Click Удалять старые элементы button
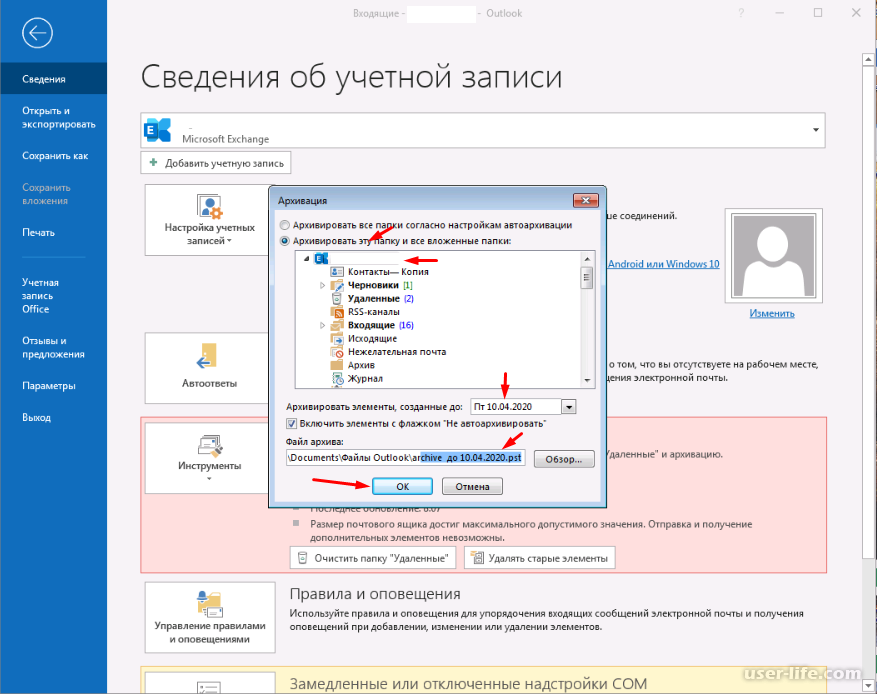 pos(540,558)
